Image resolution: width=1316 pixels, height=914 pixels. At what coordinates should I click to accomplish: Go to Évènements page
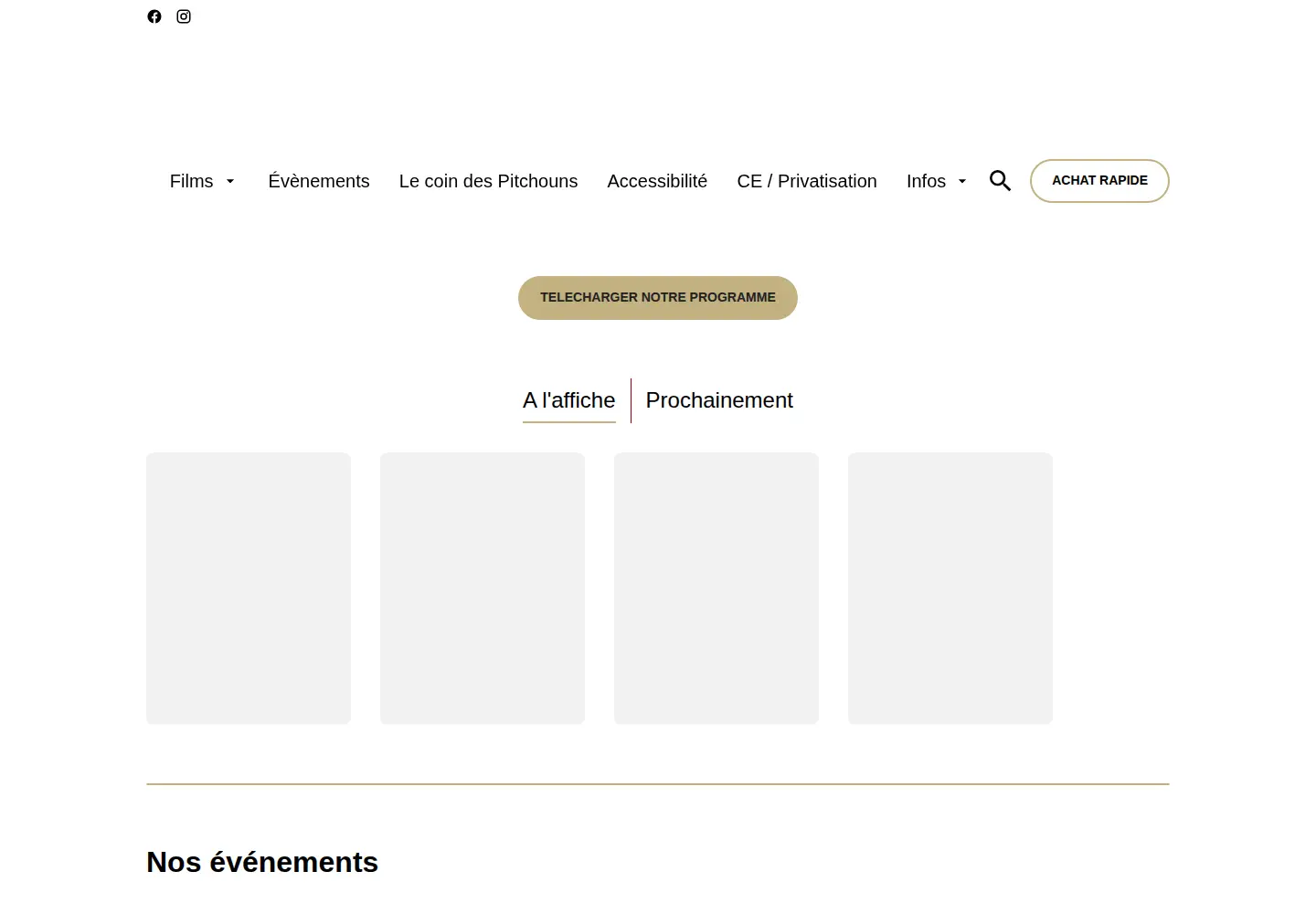click(x=319, y=181)
